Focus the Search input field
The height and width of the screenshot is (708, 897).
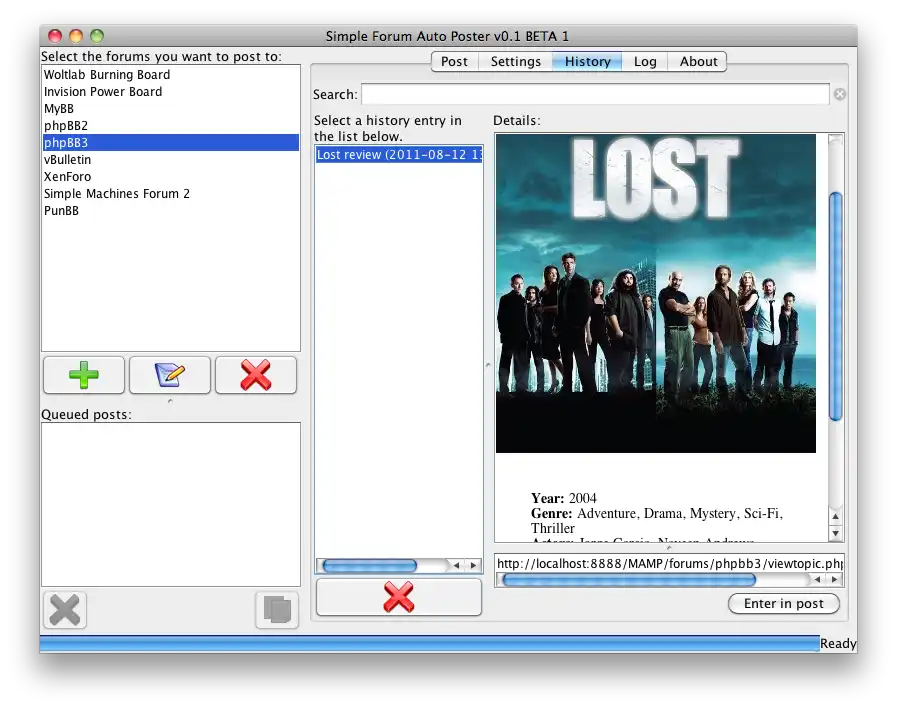click(x=595, y=94)
